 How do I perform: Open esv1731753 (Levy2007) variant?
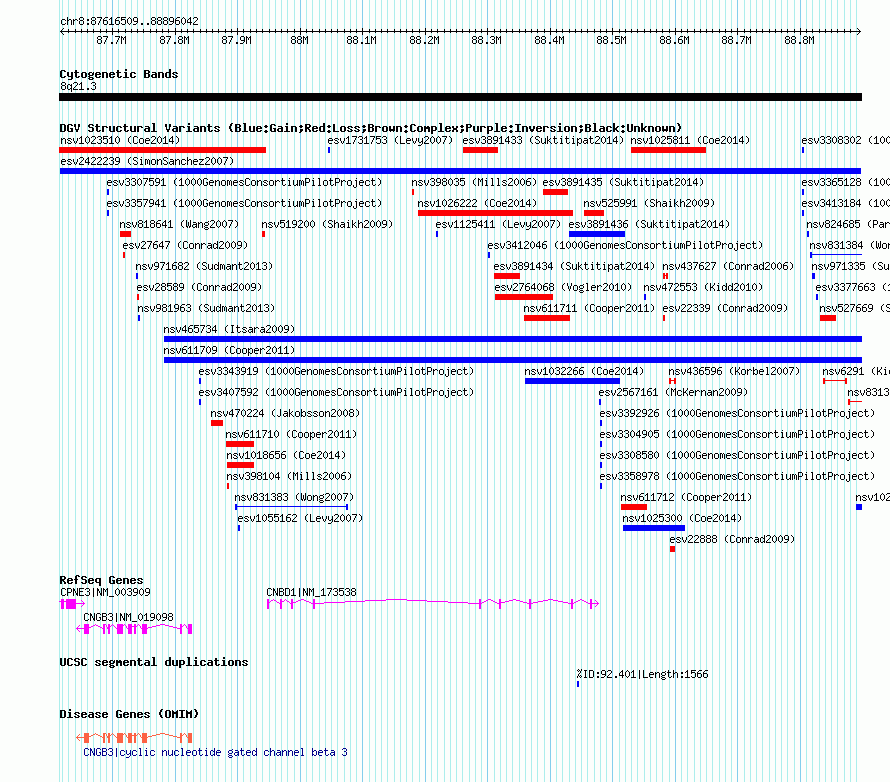click(390, 140)
